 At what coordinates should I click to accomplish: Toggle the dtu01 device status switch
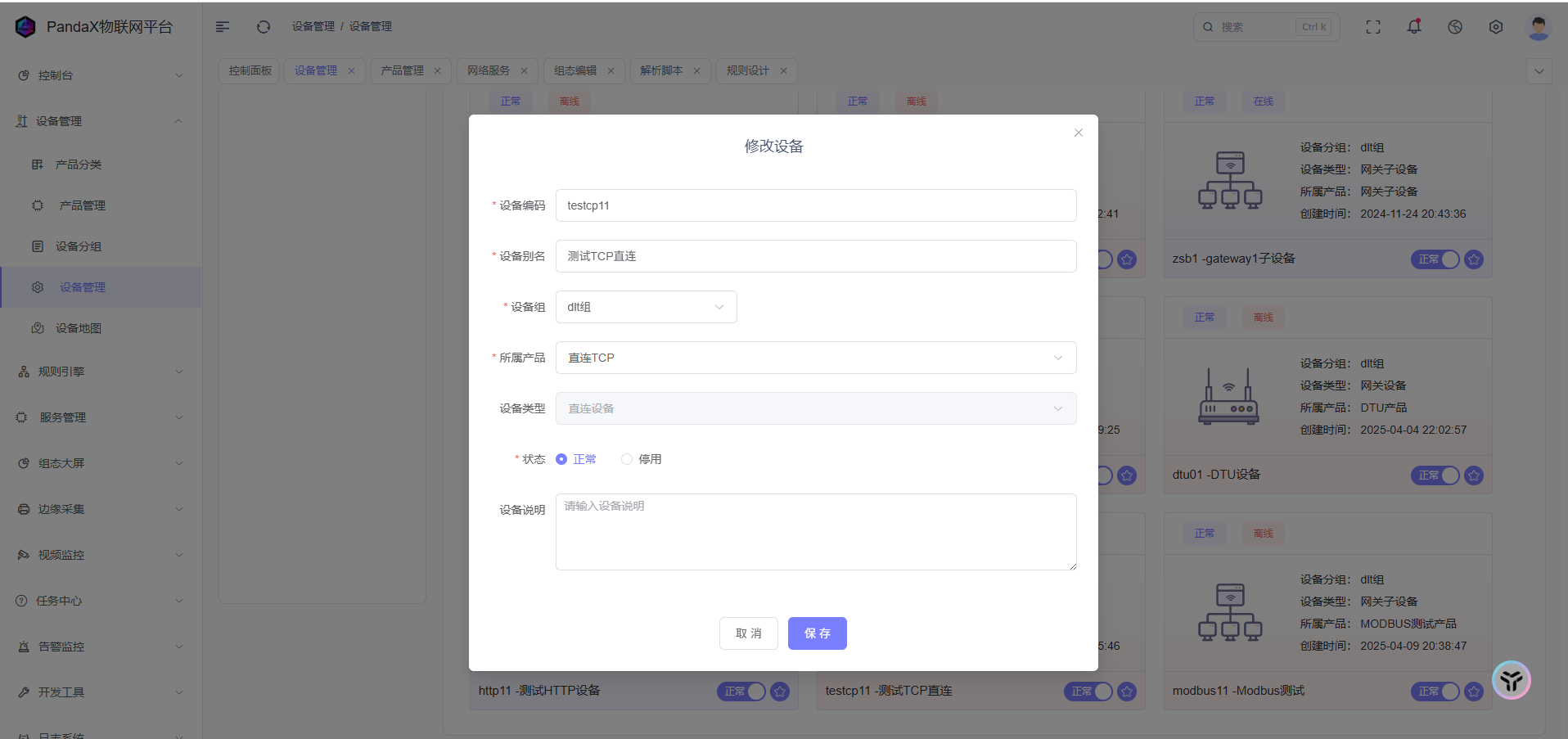(1435, 475)
